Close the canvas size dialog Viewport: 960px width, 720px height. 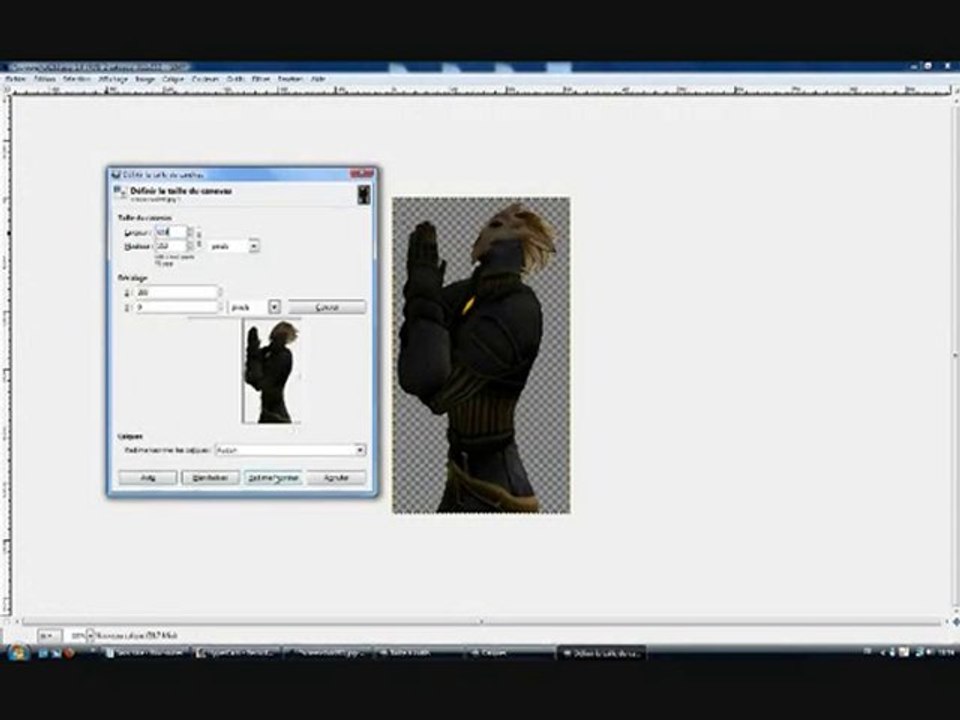[x=362, y=174]
